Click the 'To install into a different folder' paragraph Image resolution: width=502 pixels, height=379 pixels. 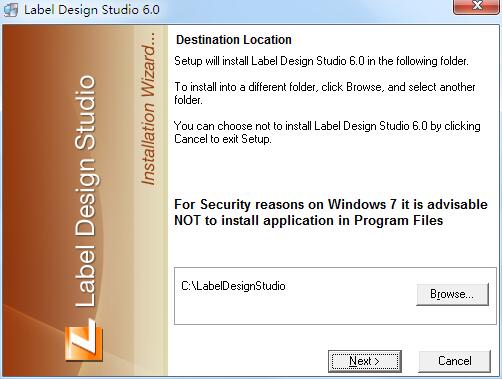coord(325,94)
